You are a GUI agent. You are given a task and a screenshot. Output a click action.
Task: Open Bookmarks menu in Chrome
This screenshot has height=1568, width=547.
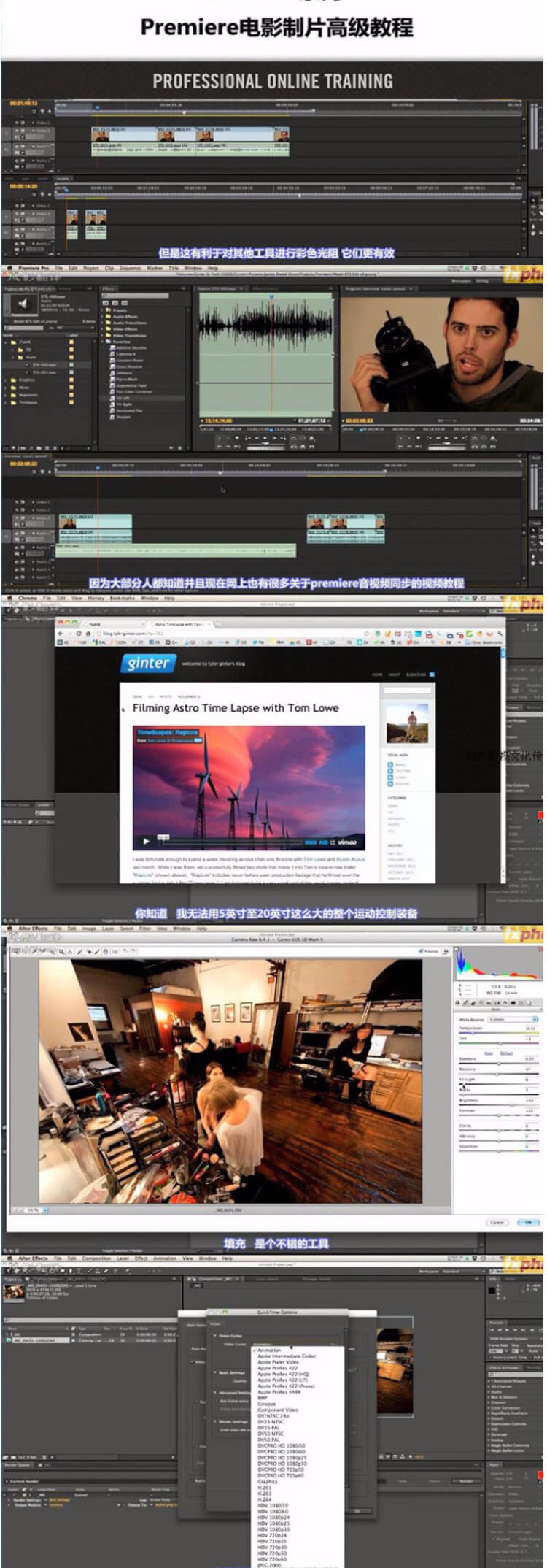(x=123, y=598)
